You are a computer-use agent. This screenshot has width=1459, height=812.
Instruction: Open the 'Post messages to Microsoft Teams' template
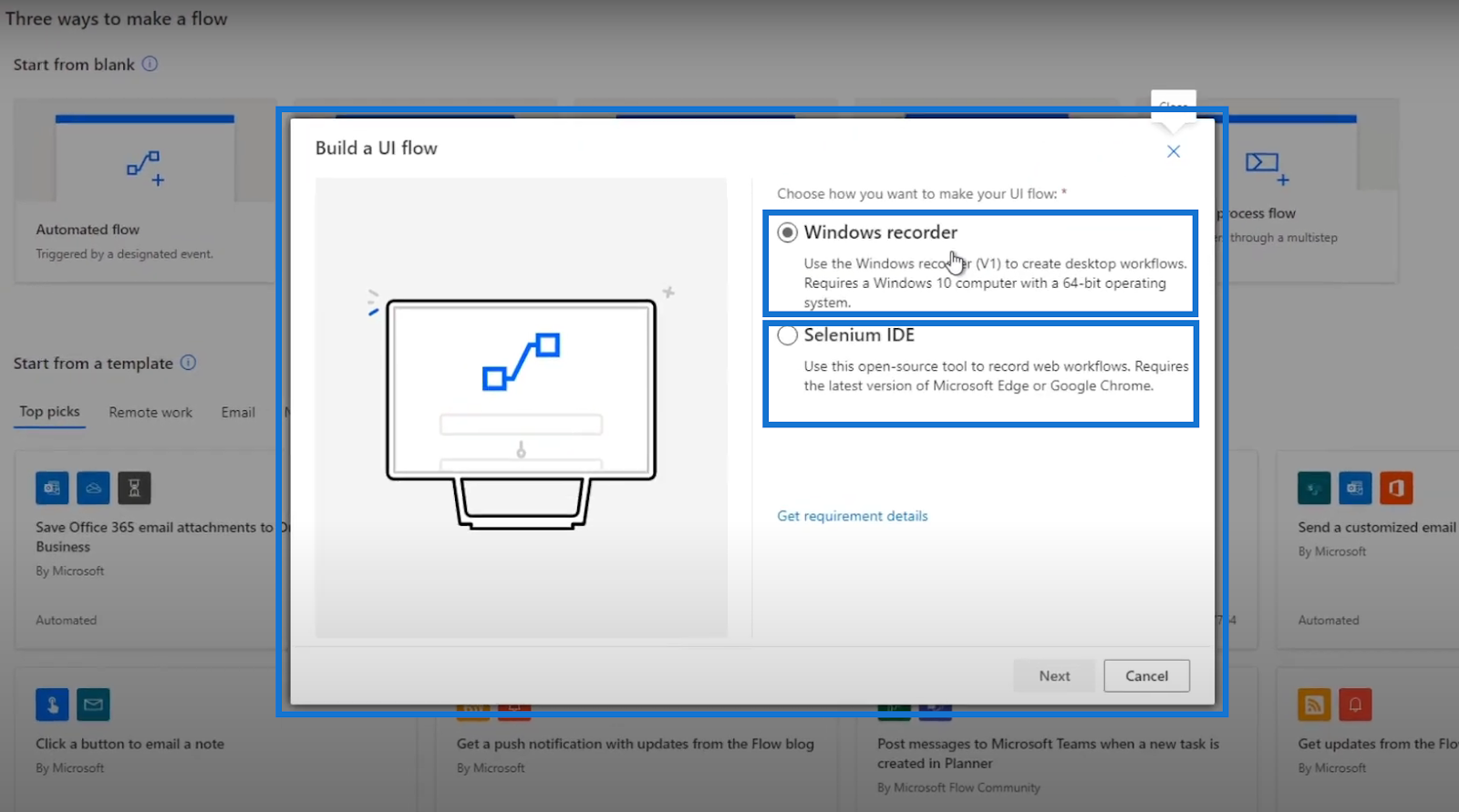click(x=1048, y=754)
